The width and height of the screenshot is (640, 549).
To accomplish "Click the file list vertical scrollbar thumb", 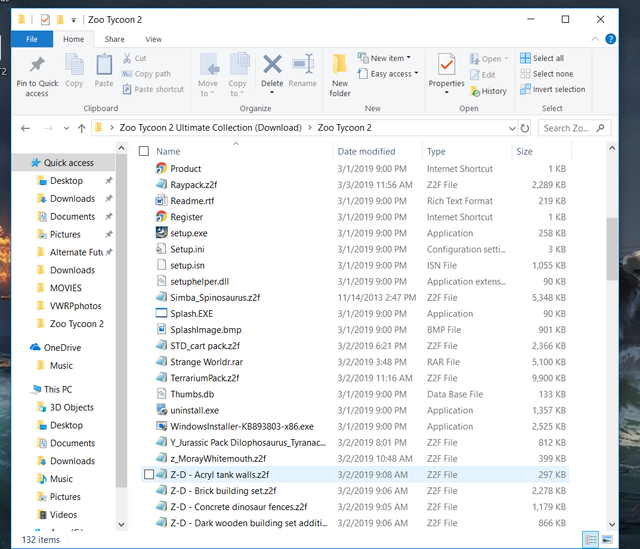I will (612, 249).
